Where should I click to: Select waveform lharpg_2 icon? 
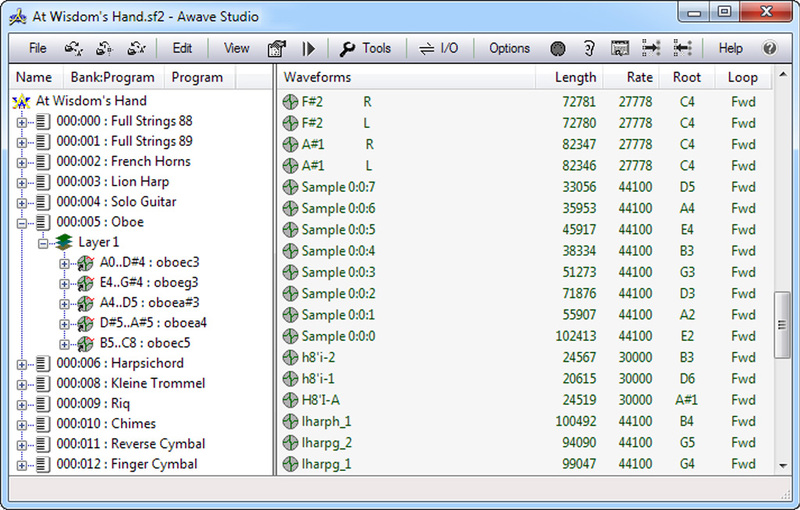(290, 443)
